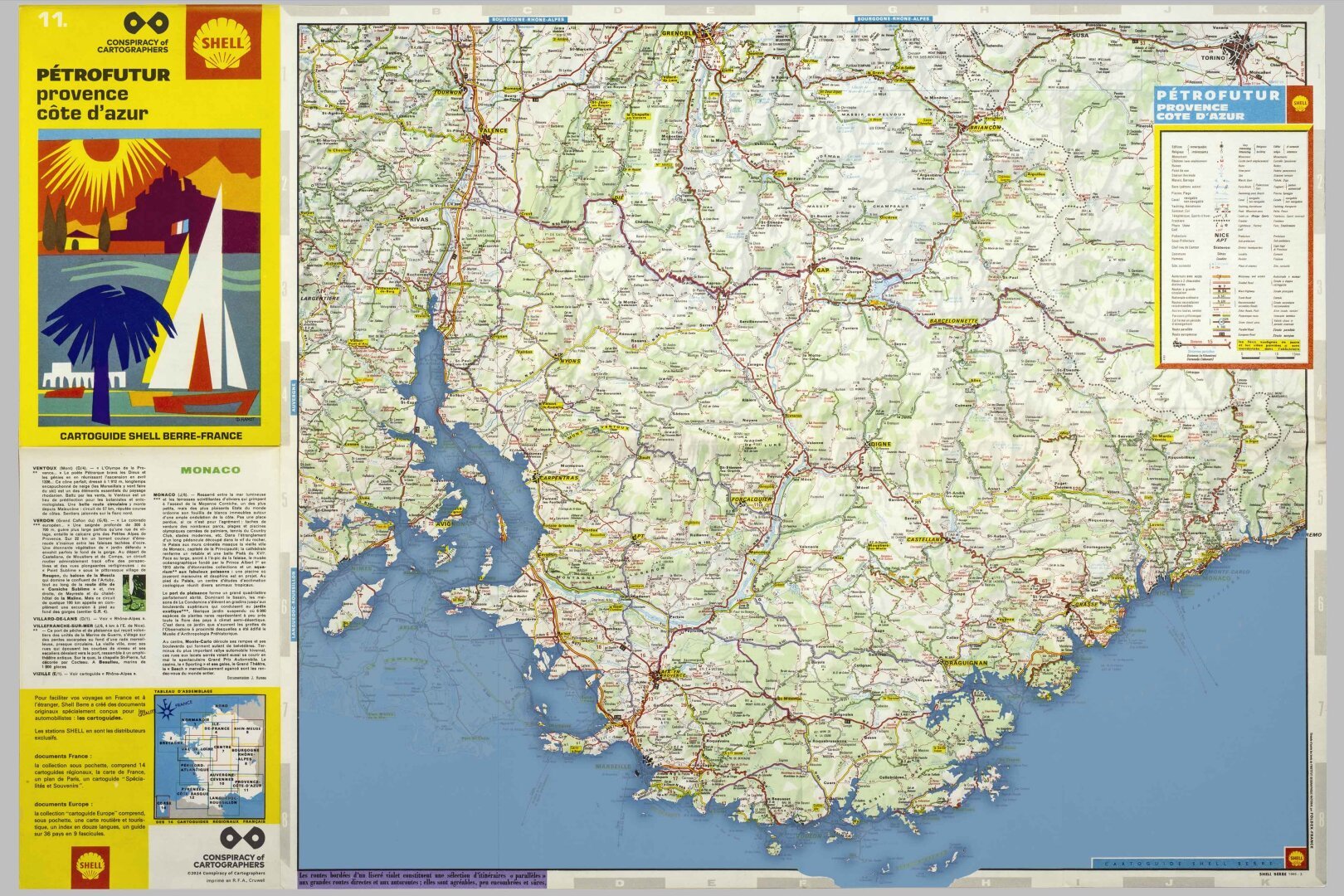This screenshot has width=1344, height=896.
Task: Click the 'APT' sample in the legend
Action: pos(1220,241)
